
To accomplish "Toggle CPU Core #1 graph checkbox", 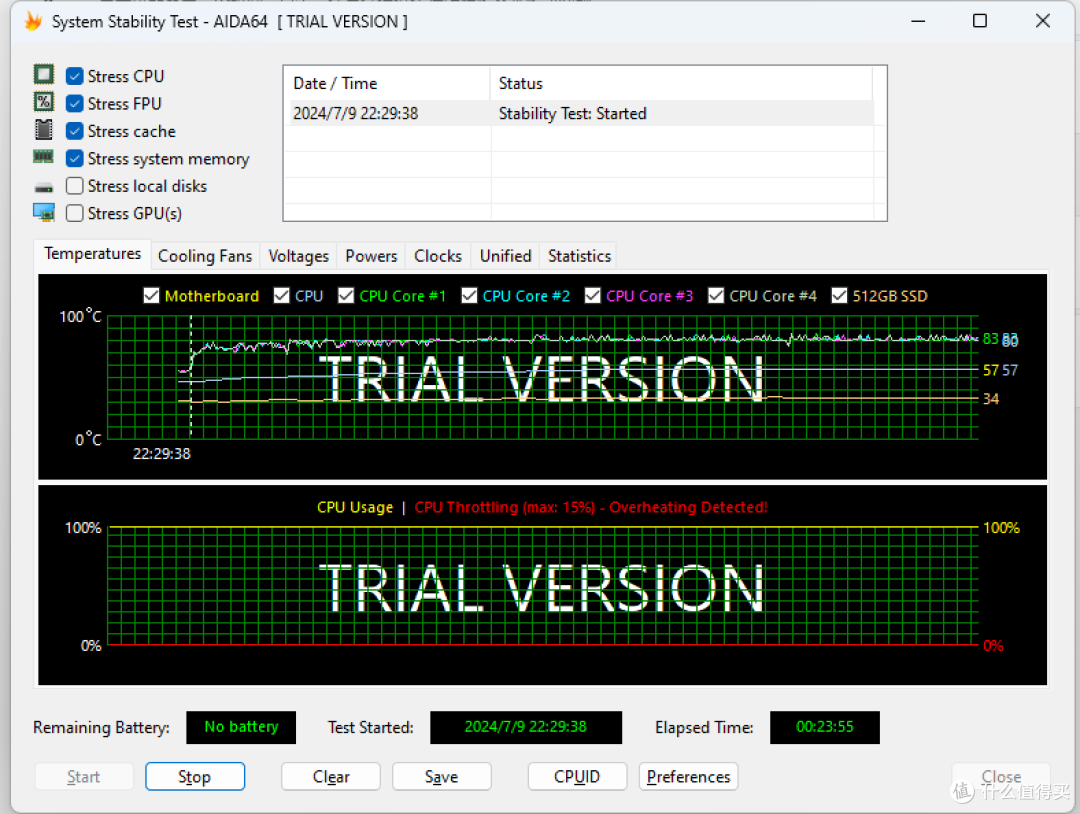I will (346, 295).
